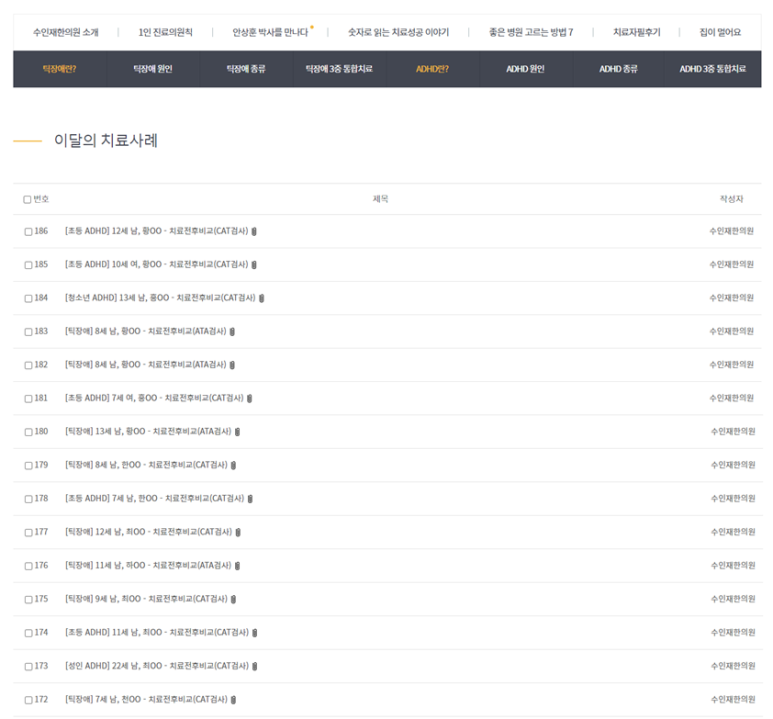The height and width of the screenshot is (719, 773).
Task: Click attachment icon on post 186
Action: [254, 231]
